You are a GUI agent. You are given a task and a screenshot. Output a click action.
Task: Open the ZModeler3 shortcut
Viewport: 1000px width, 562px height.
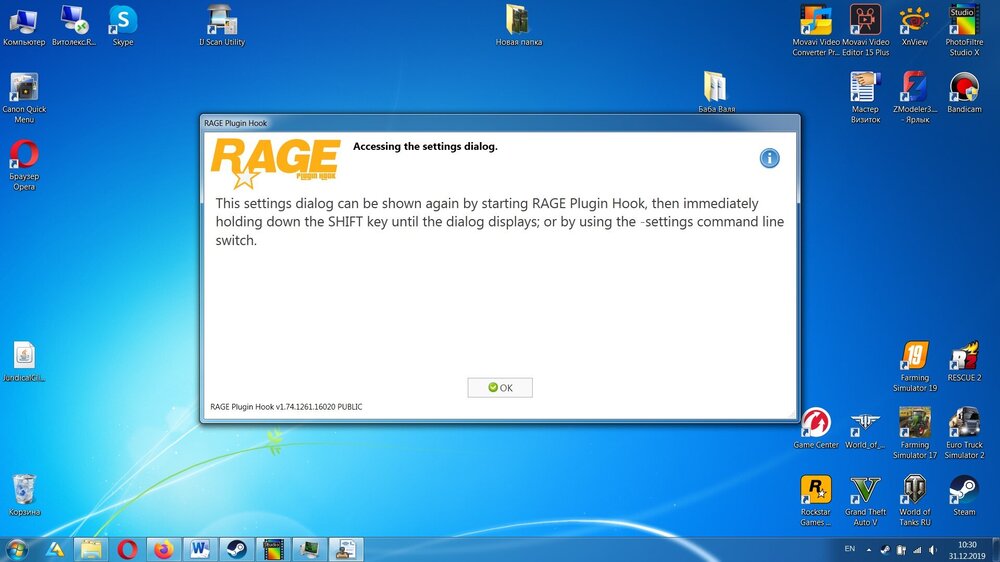915,97
